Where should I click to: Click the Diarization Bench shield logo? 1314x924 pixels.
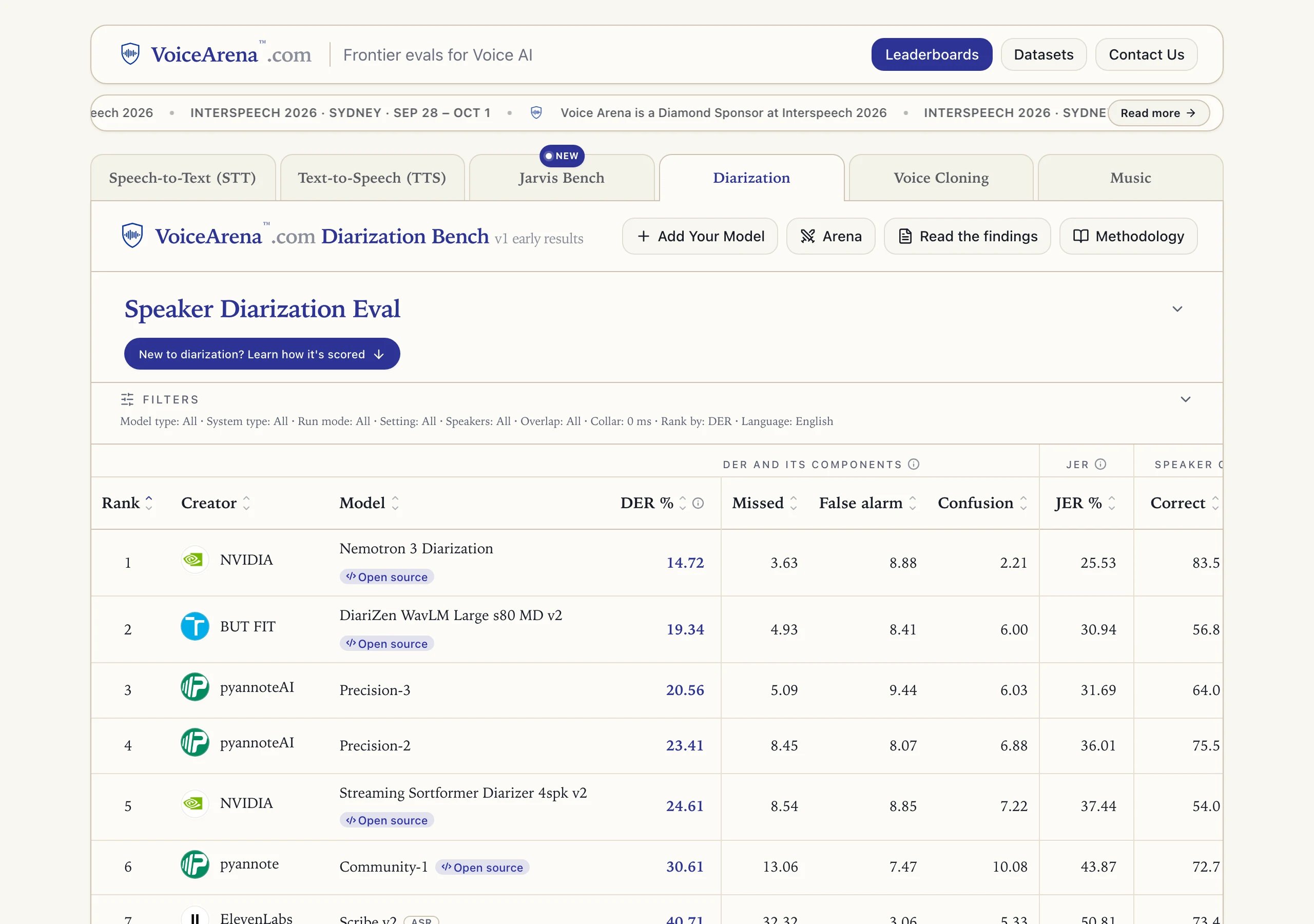132,235
